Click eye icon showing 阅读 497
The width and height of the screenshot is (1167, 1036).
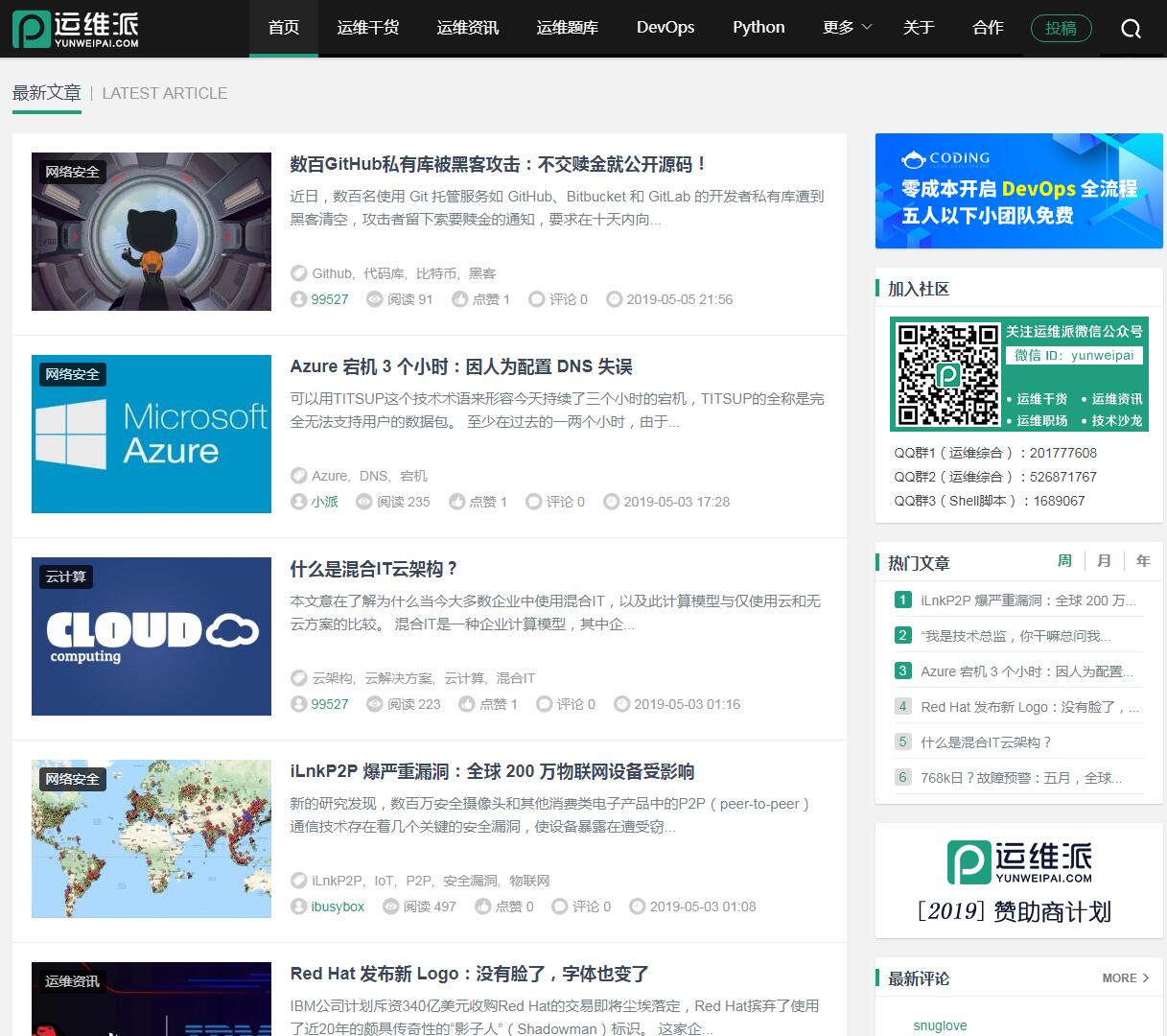pyautogui.click(x=390, y=906)
